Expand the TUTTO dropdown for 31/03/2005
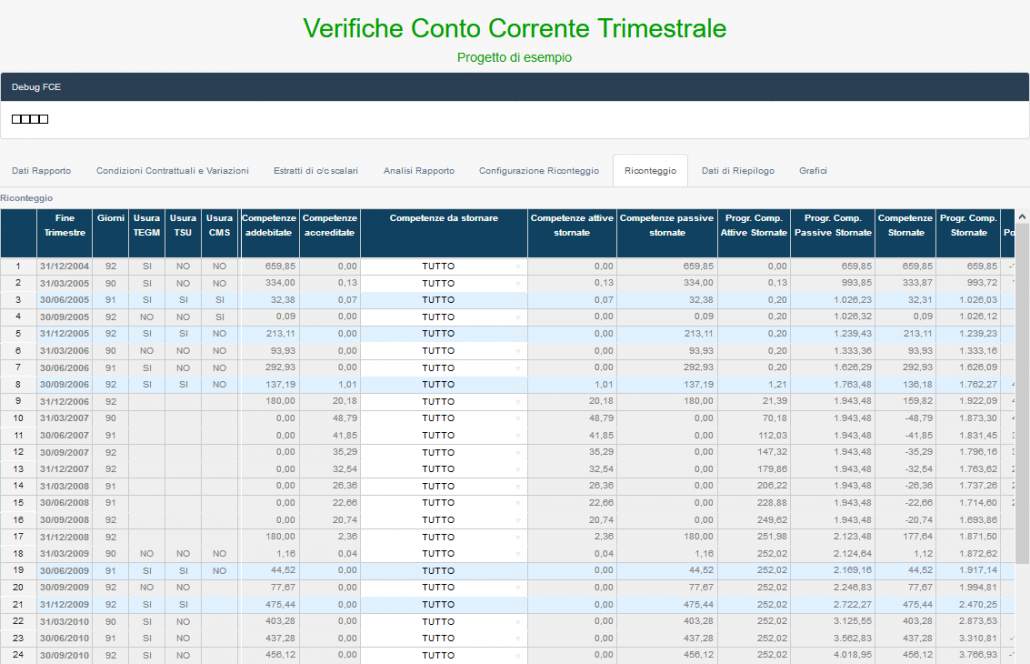 coord(444,283)
